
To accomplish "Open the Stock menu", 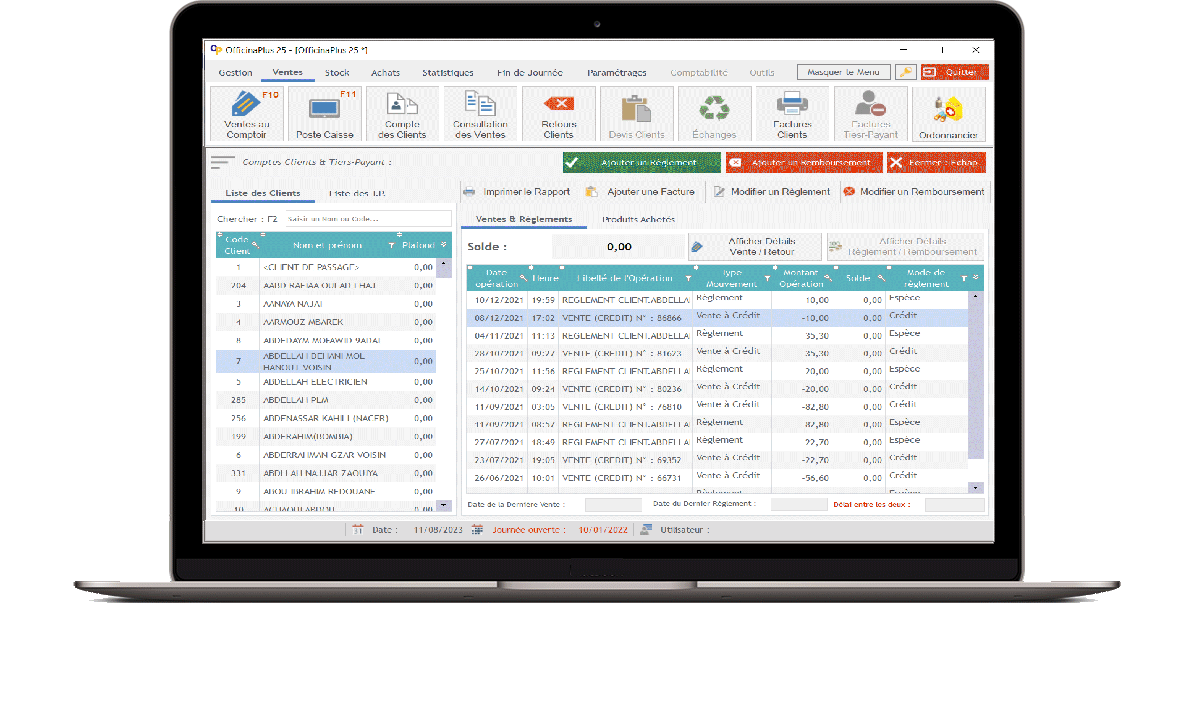I will pos(337,73).
